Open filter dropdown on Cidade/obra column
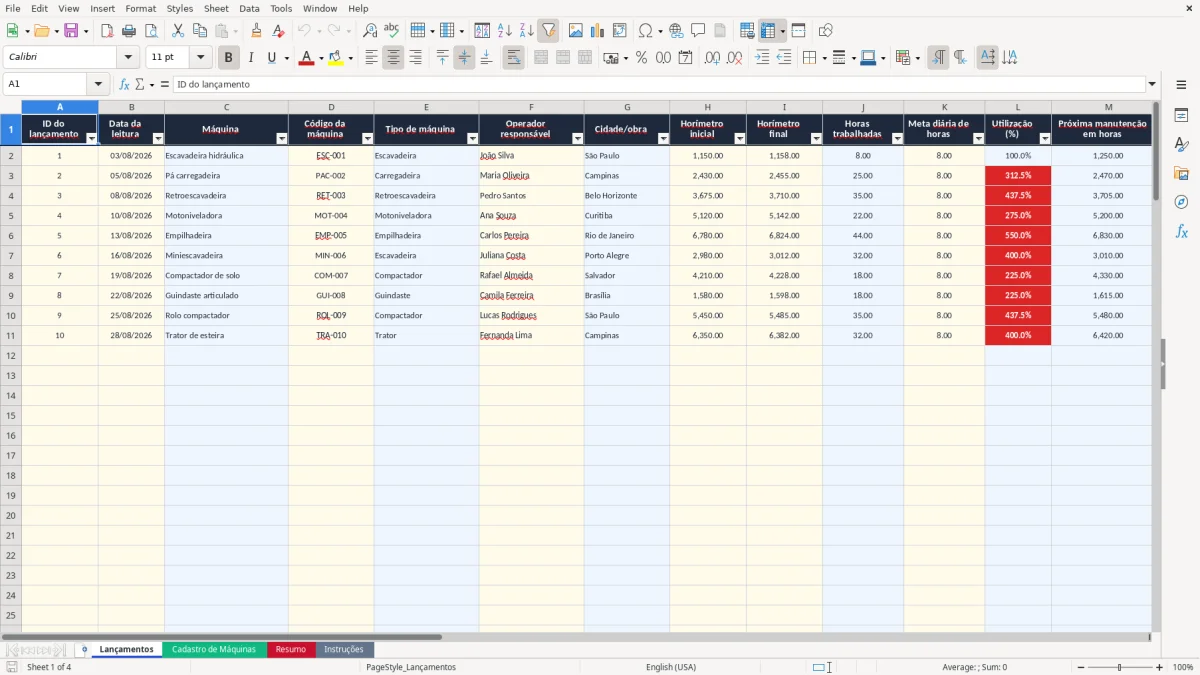 (x=663, y=139)
